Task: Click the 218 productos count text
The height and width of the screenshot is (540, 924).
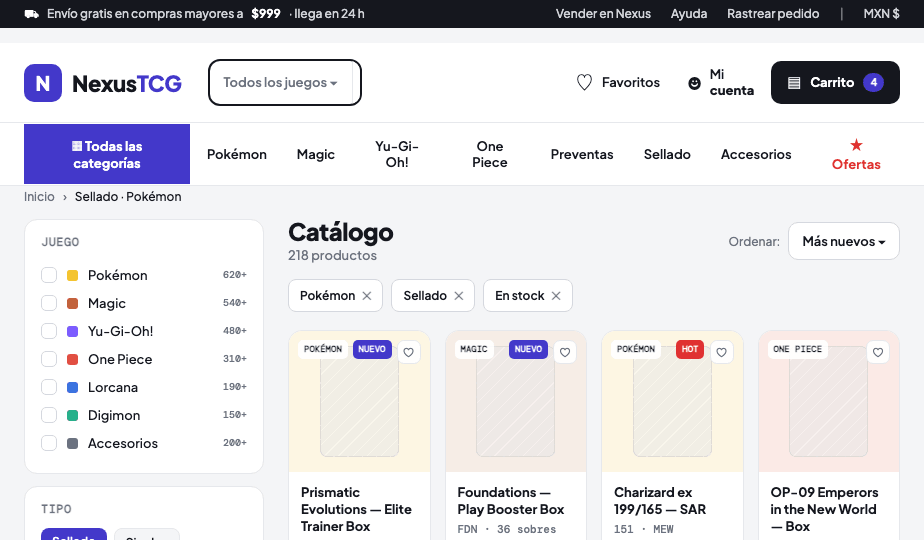Action: point(332,255)
